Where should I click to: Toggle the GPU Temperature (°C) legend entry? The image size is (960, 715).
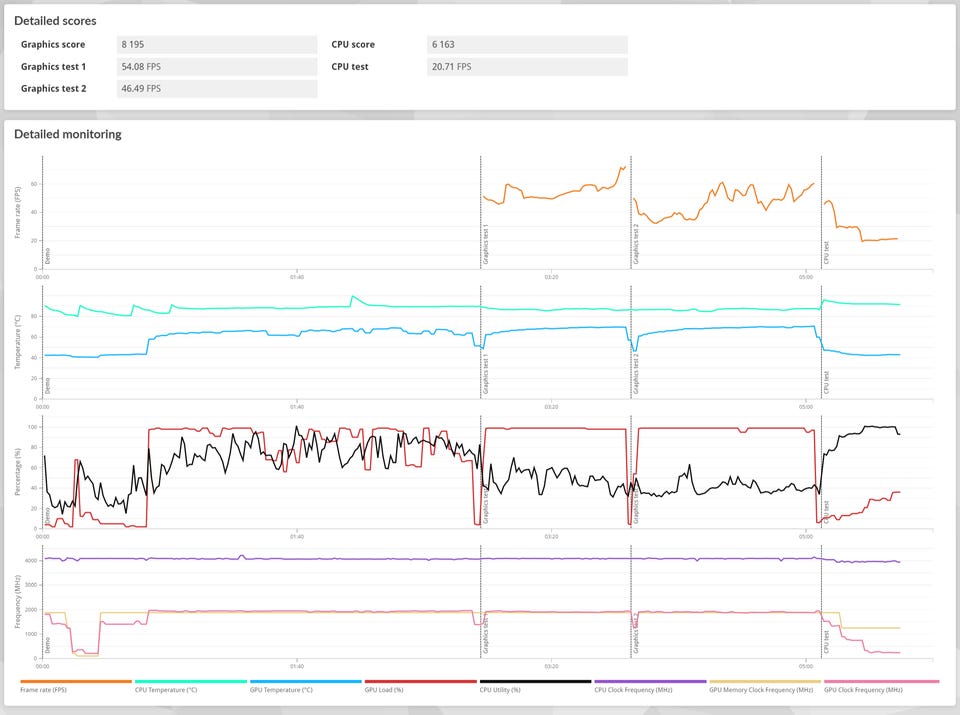[306, 686]
